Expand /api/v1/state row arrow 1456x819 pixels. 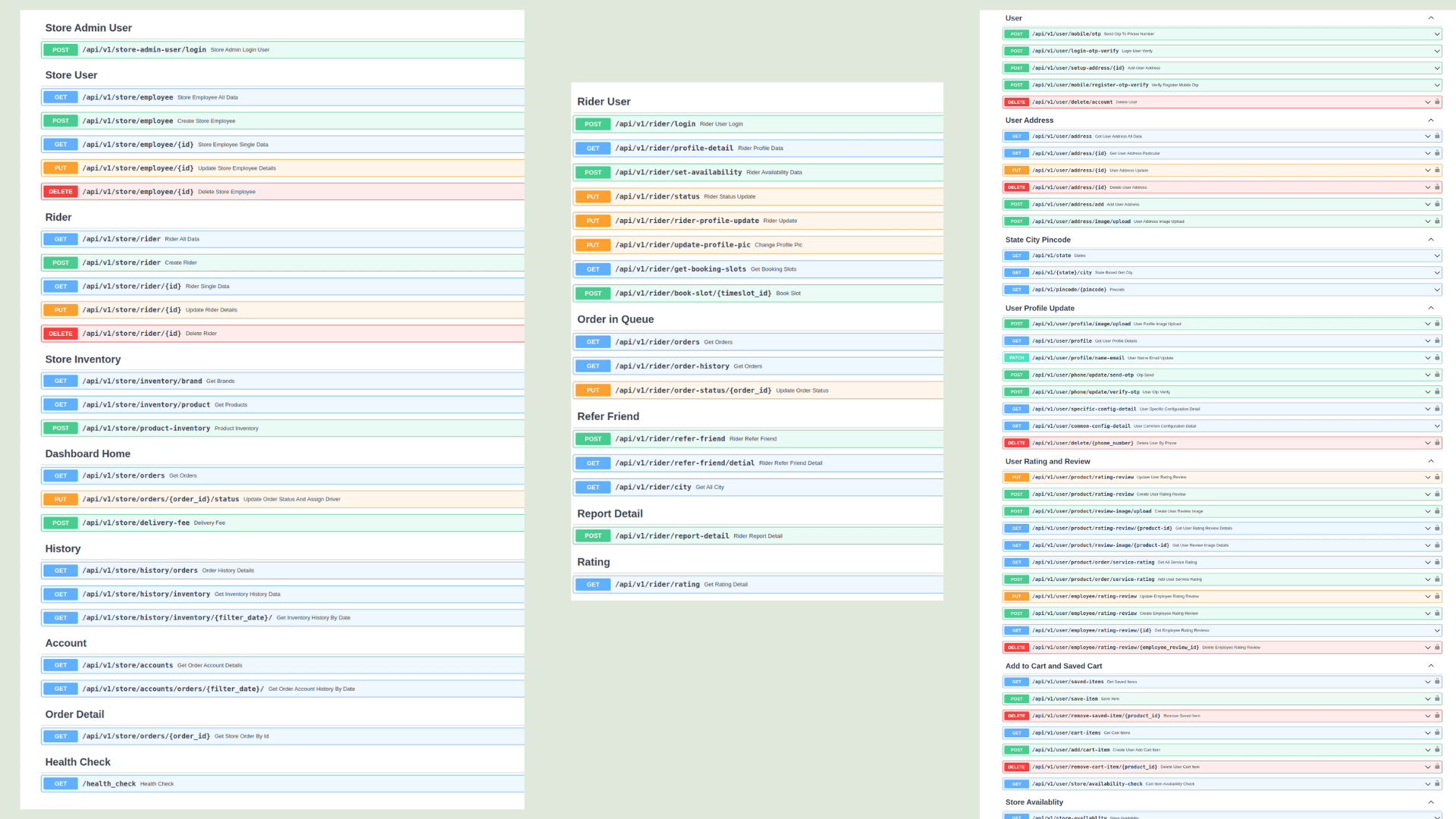click(x=1436, y=256)
